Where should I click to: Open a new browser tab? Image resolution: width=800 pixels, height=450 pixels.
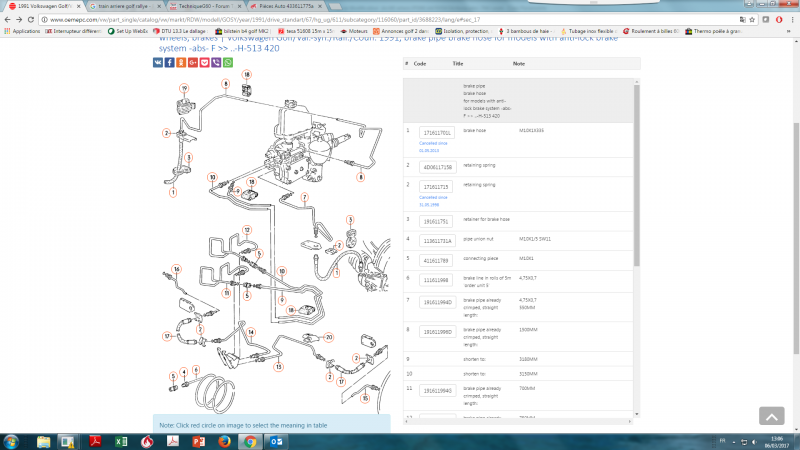(x=335, y=6)
